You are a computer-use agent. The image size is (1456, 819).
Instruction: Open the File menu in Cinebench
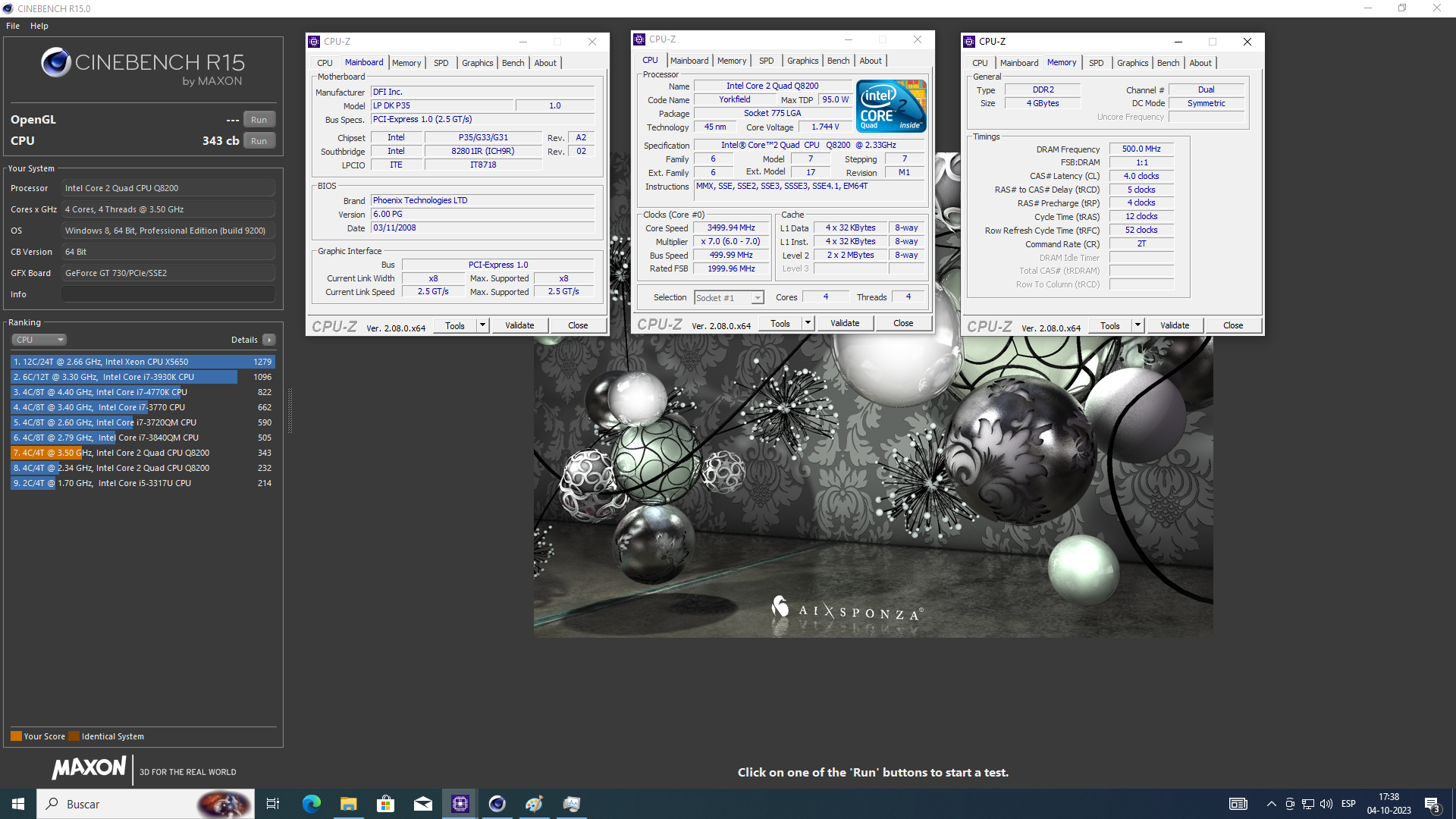[x=13, y=26]
